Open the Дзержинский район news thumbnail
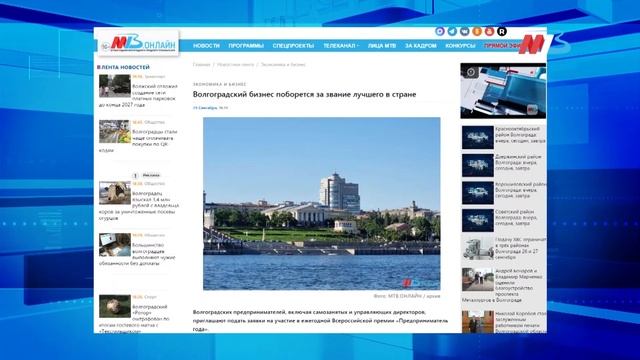Image resolution: width=640 pixels, height=360 pixels. click(478, 165)
